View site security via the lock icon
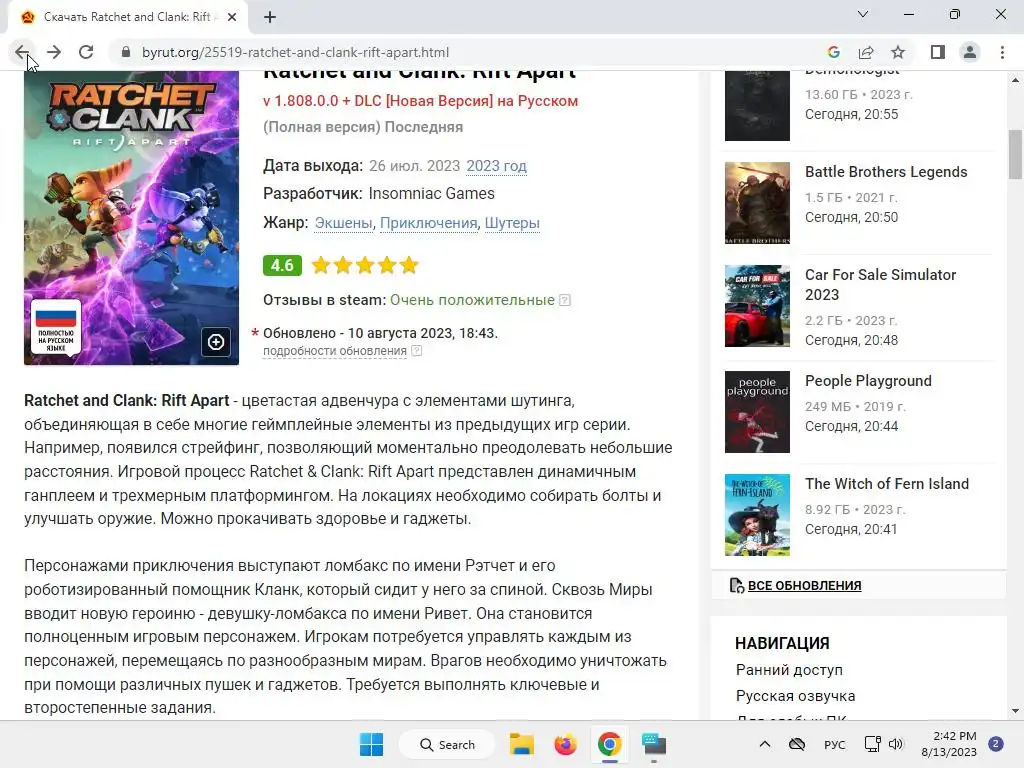 [x=126, y=52]
